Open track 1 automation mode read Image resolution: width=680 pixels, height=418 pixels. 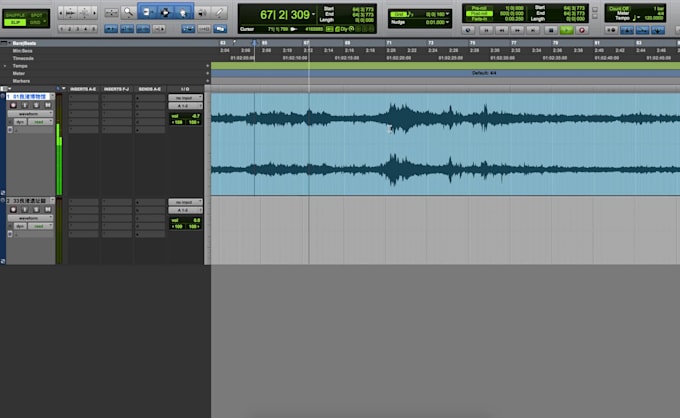point(40,122)
